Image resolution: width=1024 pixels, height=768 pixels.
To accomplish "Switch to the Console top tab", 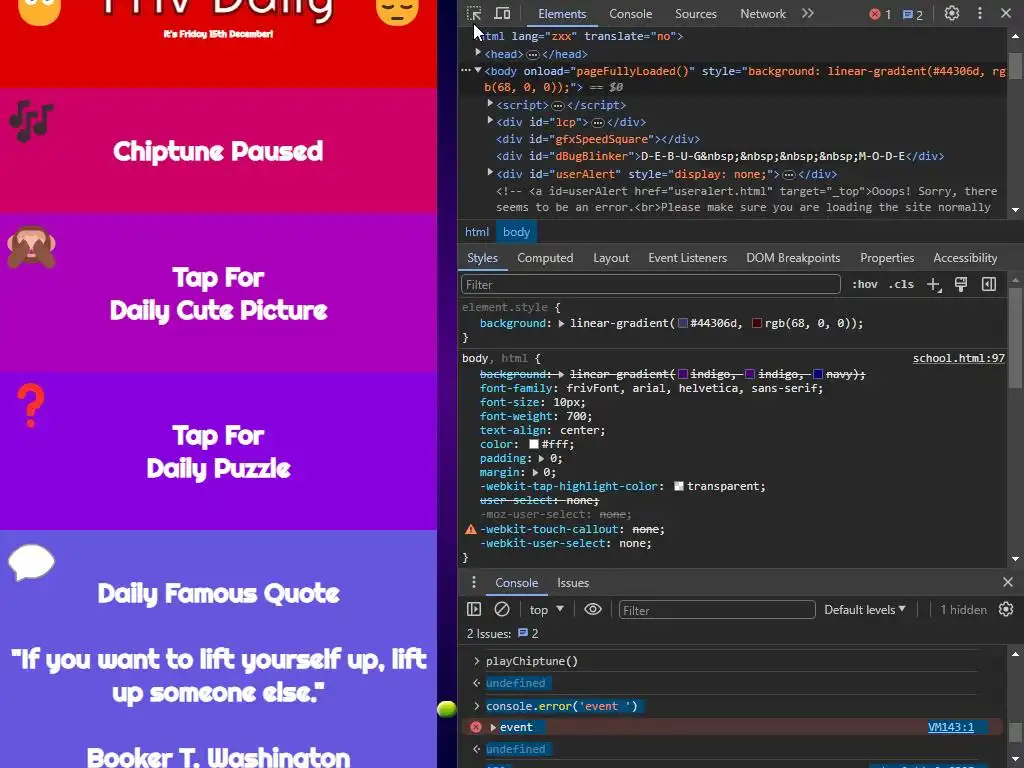I will click(x=630, y=14).
